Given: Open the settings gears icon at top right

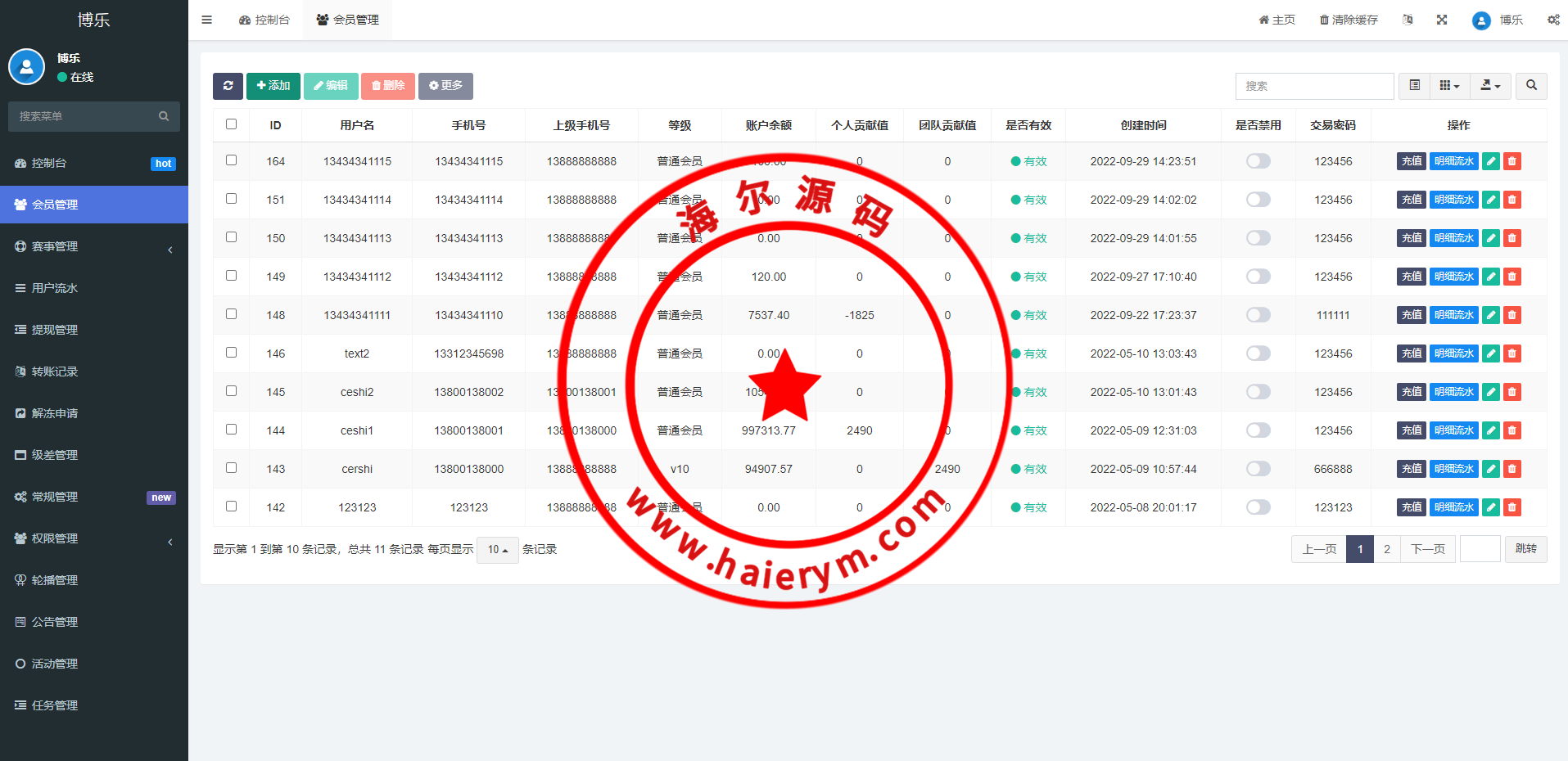Looking at the screenshot, I should [1553, 20].
